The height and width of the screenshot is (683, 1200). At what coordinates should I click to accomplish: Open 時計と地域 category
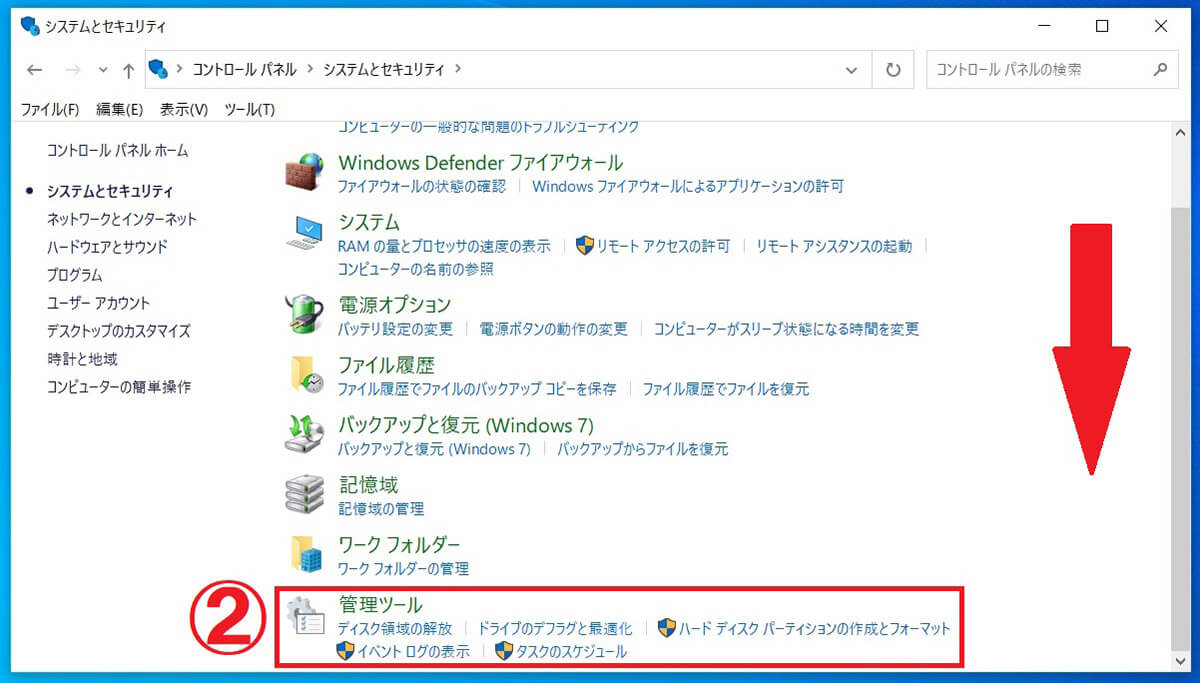click(x=82, y=358)
